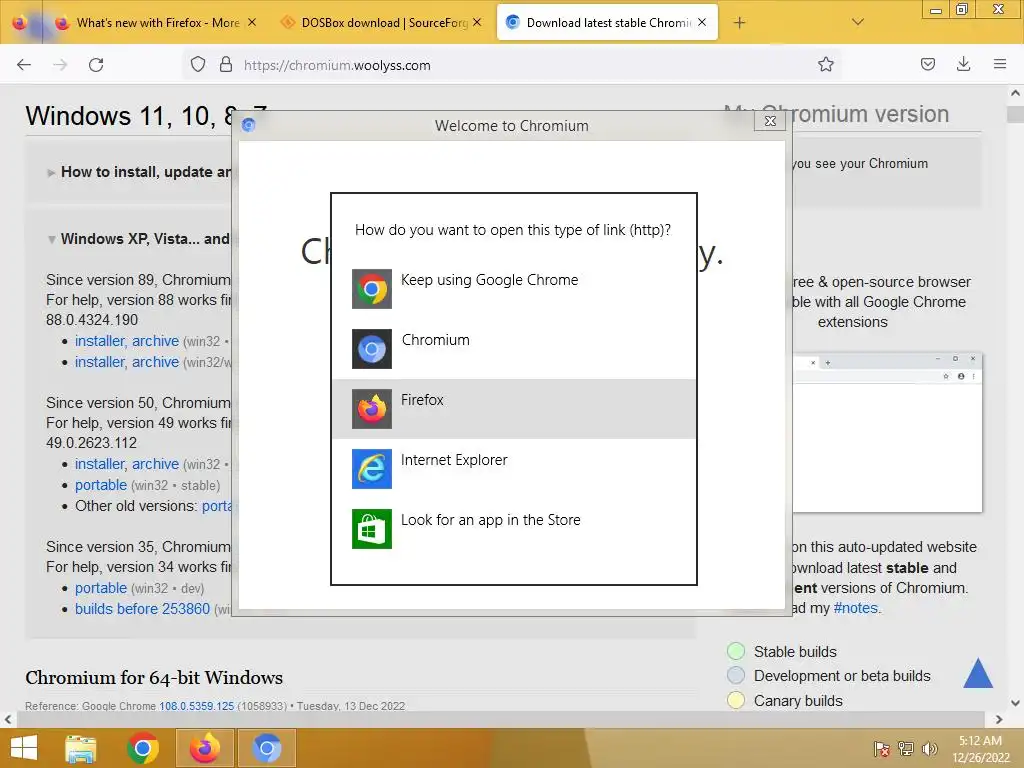Close the DOSBox download tab
Viewport: 1024px width, 768px height.
coord(477,22)
